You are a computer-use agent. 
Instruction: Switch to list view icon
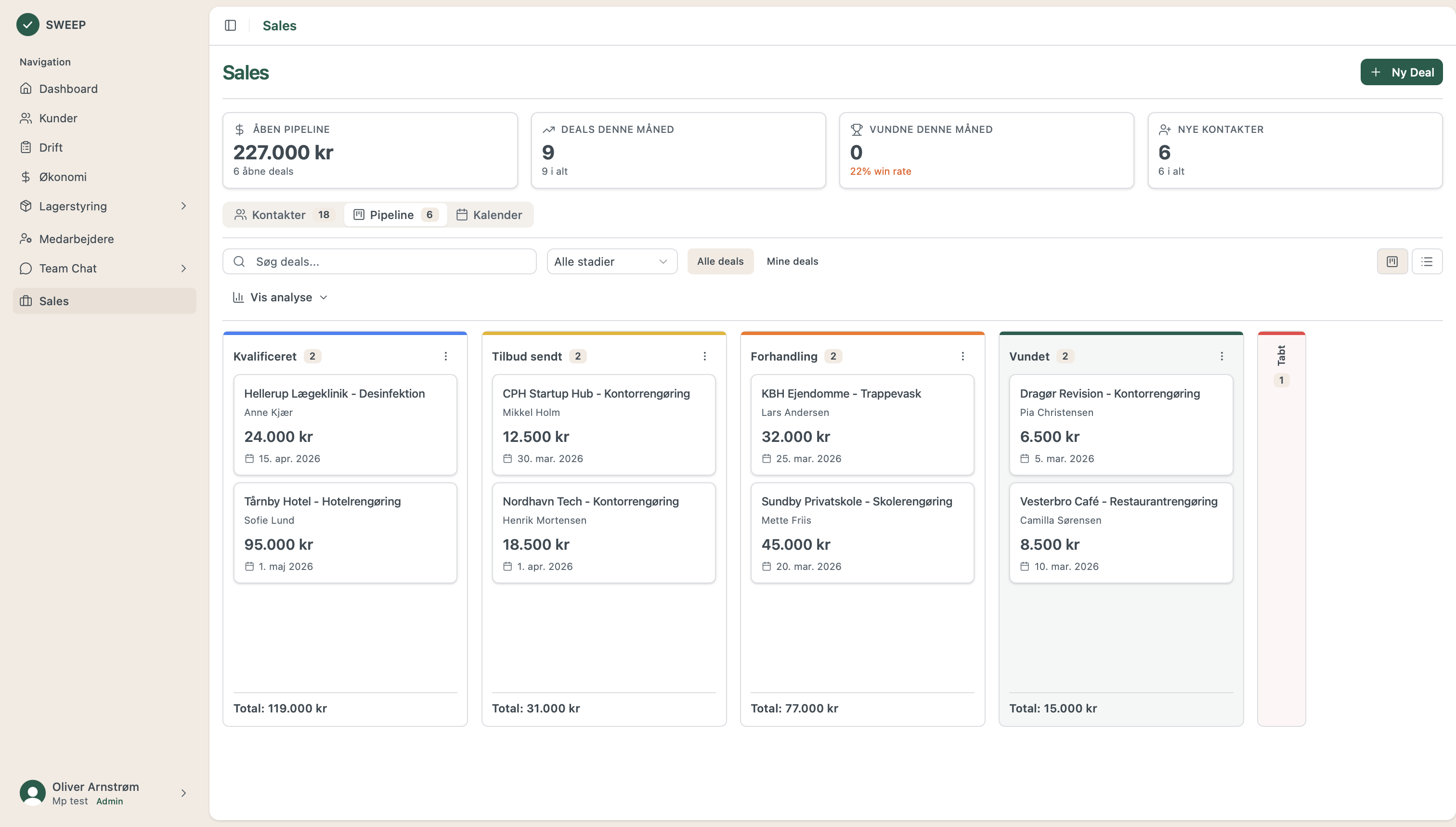(x=1427, y=261)
